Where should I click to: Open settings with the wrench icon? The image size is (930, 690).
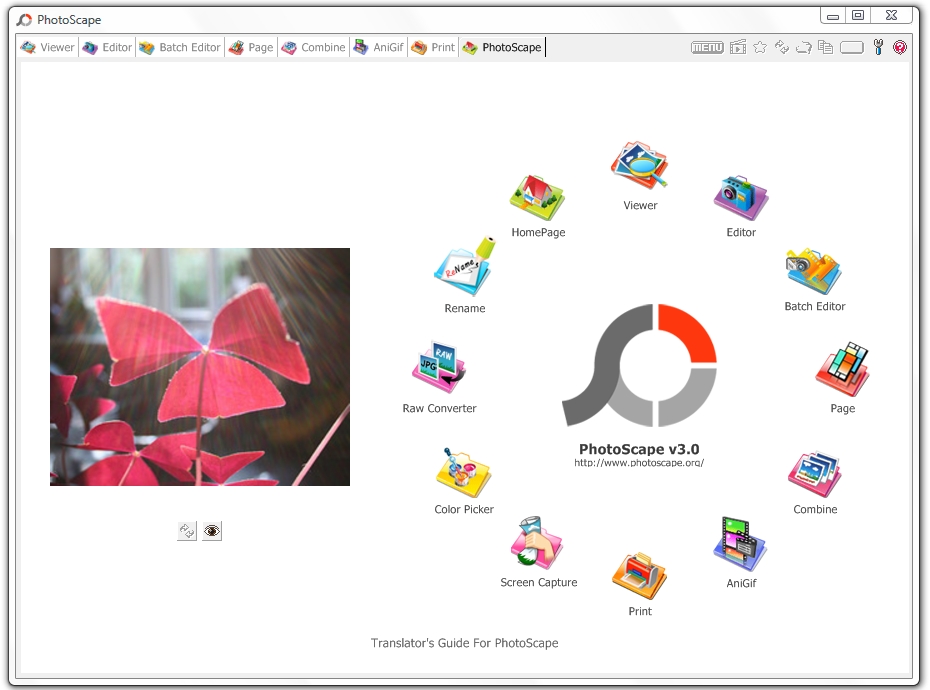(x=878, y=47)
